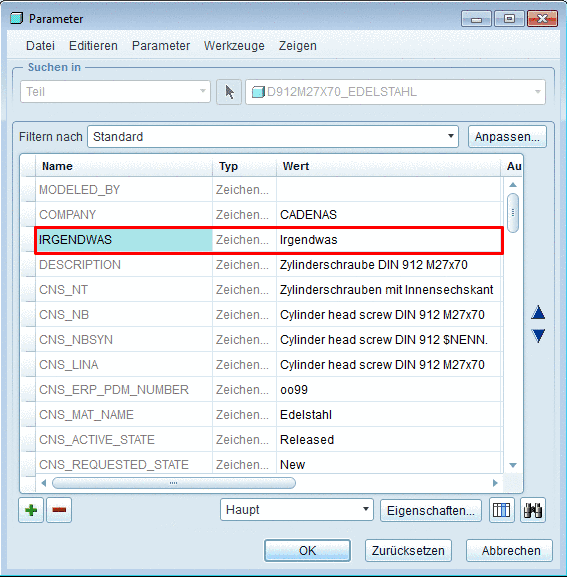Open the Haupt dropdown

click(297, 510)
